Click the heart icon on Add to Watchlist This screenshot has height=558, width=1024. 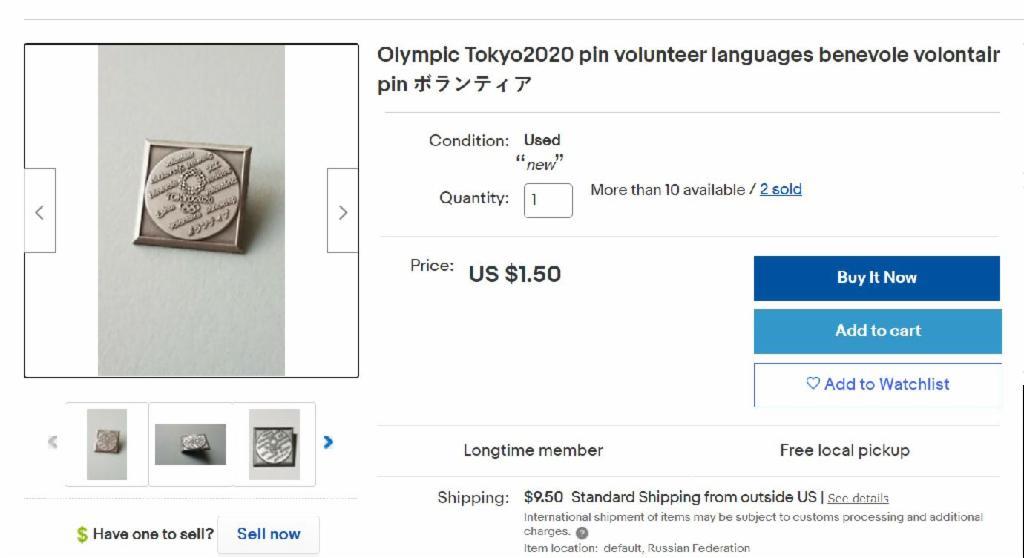813,384
